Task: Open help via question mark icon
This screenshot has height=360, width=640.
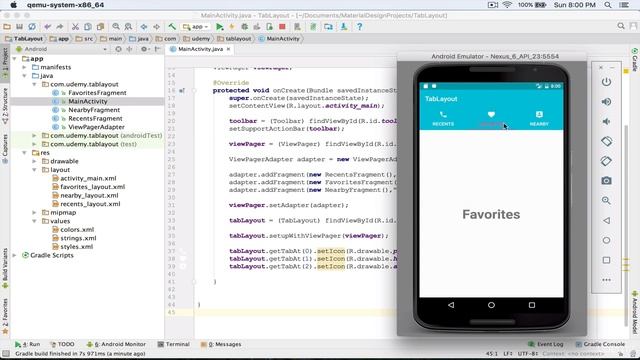Action: click(x=359, y=27)
